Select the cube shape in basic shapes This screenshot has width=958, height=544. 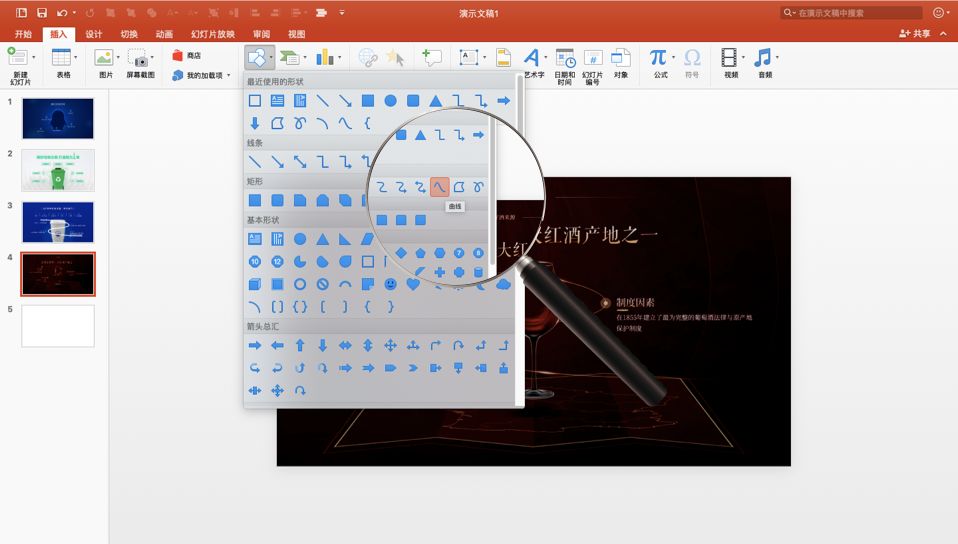coord(255,284)
